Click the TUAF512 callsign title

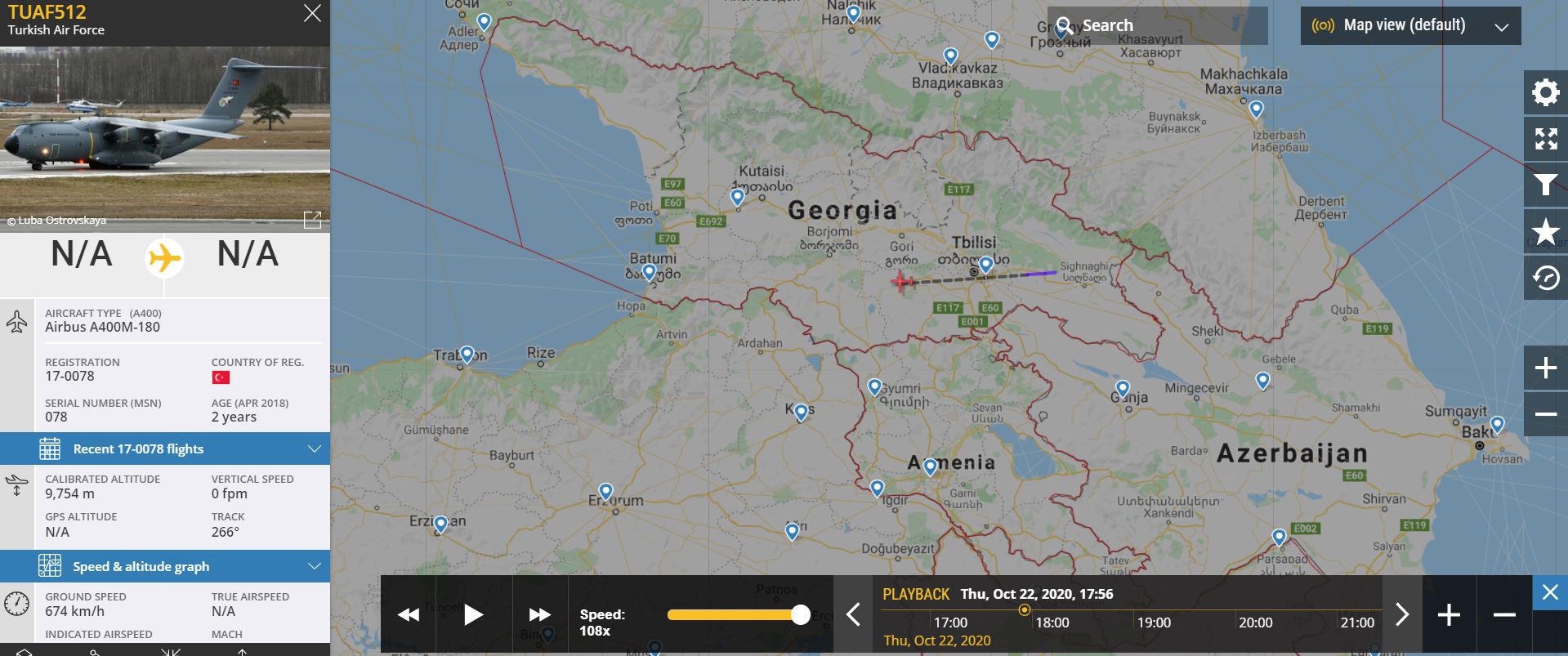pyautogui.click(x=47, y=12)
